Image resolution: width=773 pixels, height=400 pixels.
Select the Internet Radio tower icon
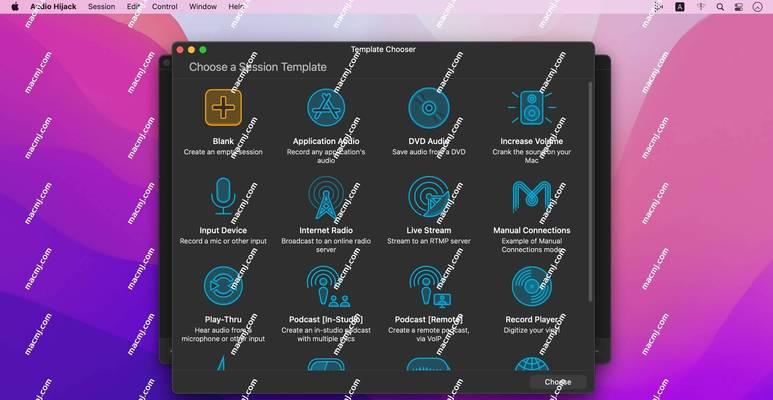326,197
